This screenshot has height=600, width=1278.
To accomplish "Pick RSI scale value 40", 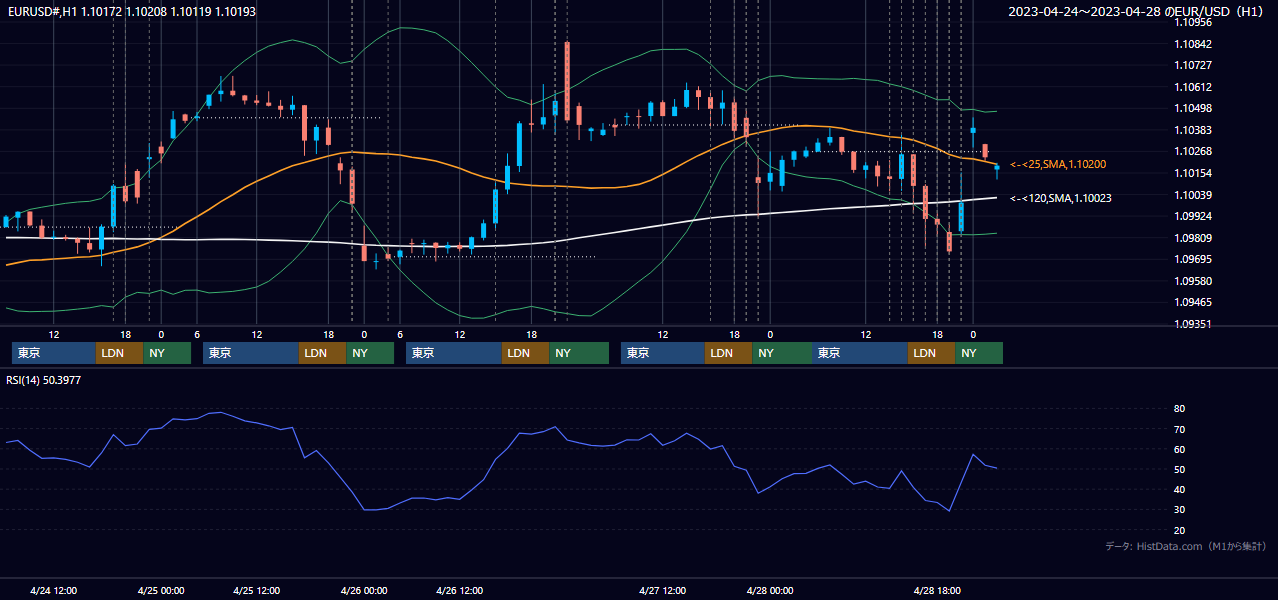I will click(1180, 489).
